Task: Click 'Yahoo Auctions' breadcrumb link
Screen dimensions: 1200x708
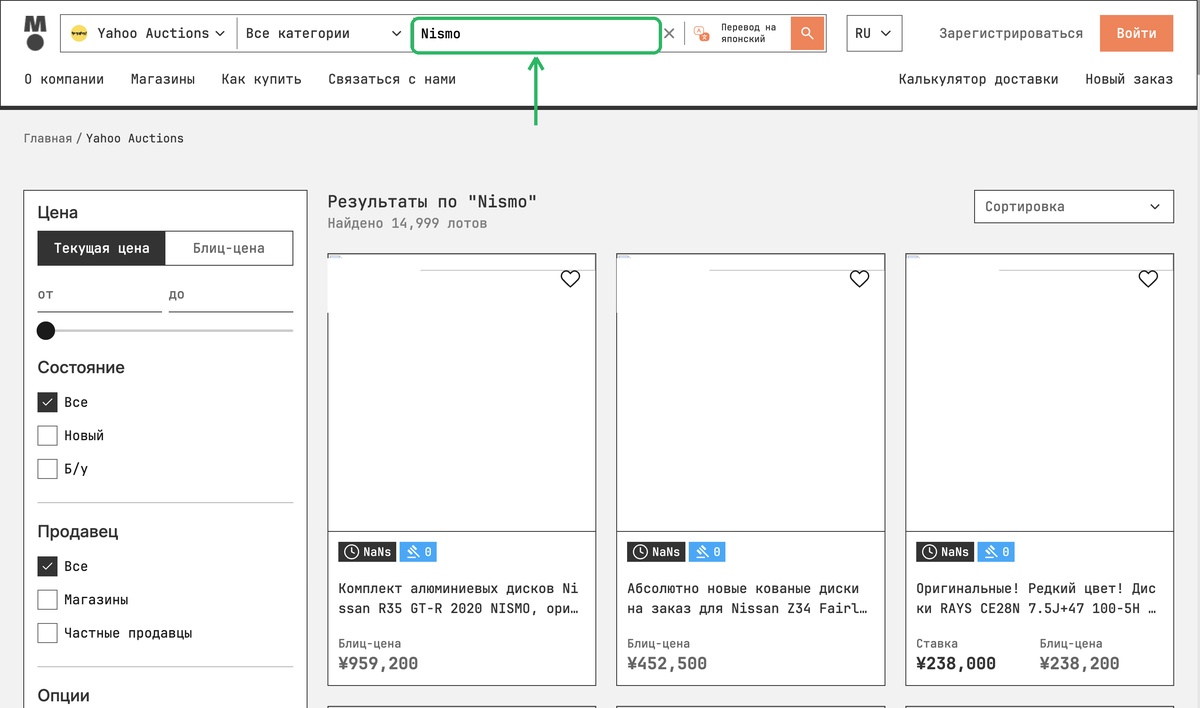Action: (x=135, y=138)
